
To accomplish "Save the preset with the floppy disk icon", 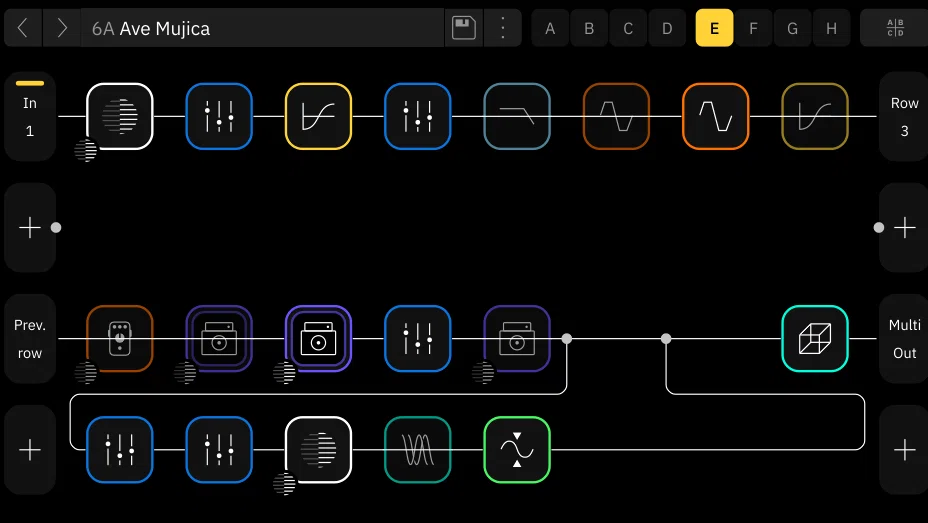I will [463, 28].
